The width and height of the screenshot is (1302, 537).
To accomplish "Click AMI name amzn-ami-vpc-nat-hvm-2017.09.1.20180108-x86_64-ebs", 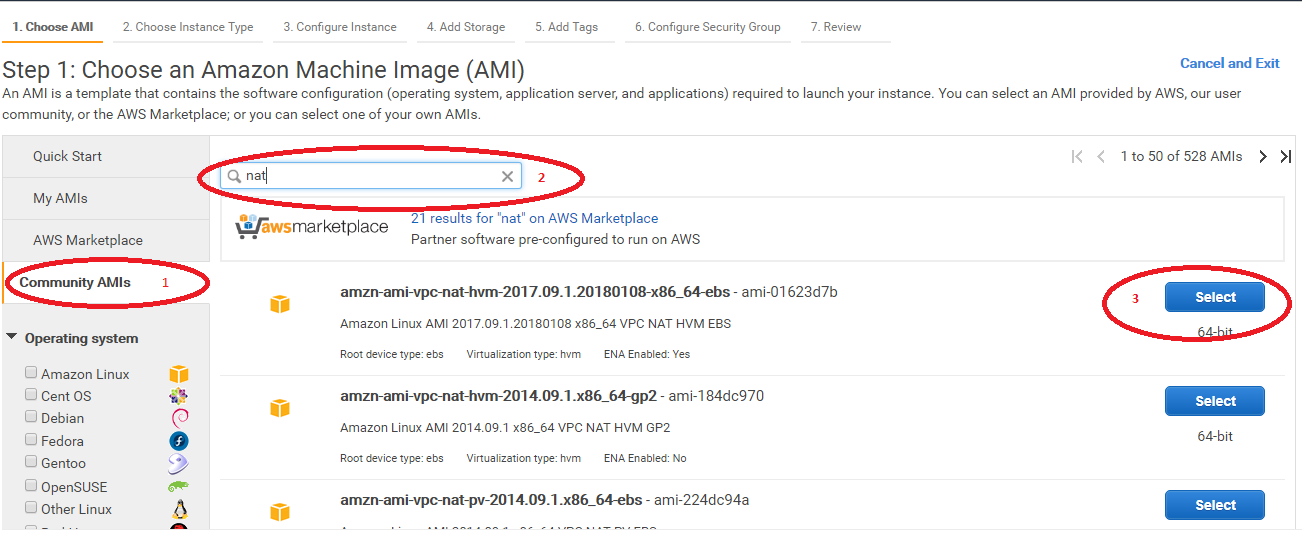I will tap(534, 292).
